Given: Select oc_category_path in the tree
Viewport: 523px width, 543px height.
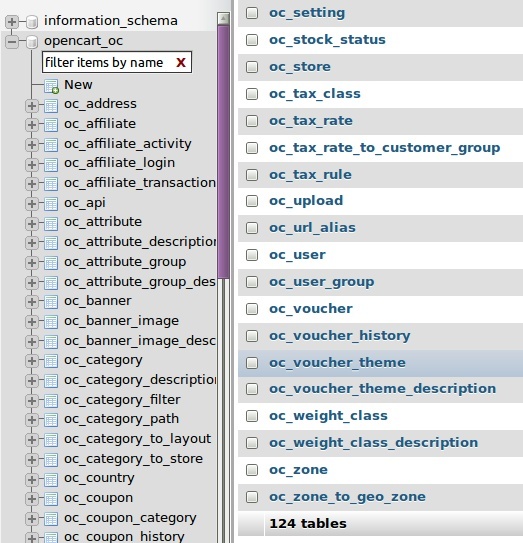Looking at the screenshot, I should pos(121,419).
